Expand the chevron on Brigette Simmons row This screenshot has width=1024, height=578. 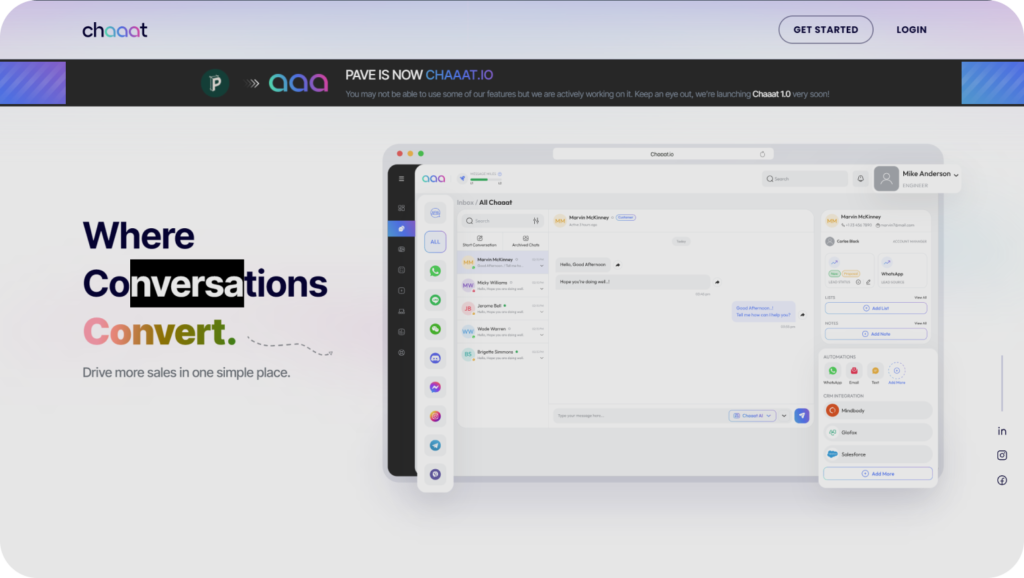tap(541, 358)
